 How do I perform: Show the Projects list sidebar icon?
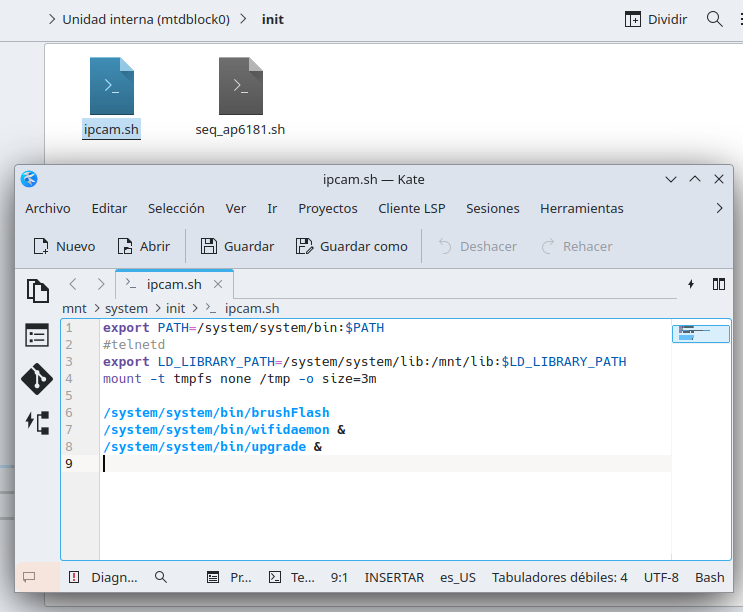(37, 335)
